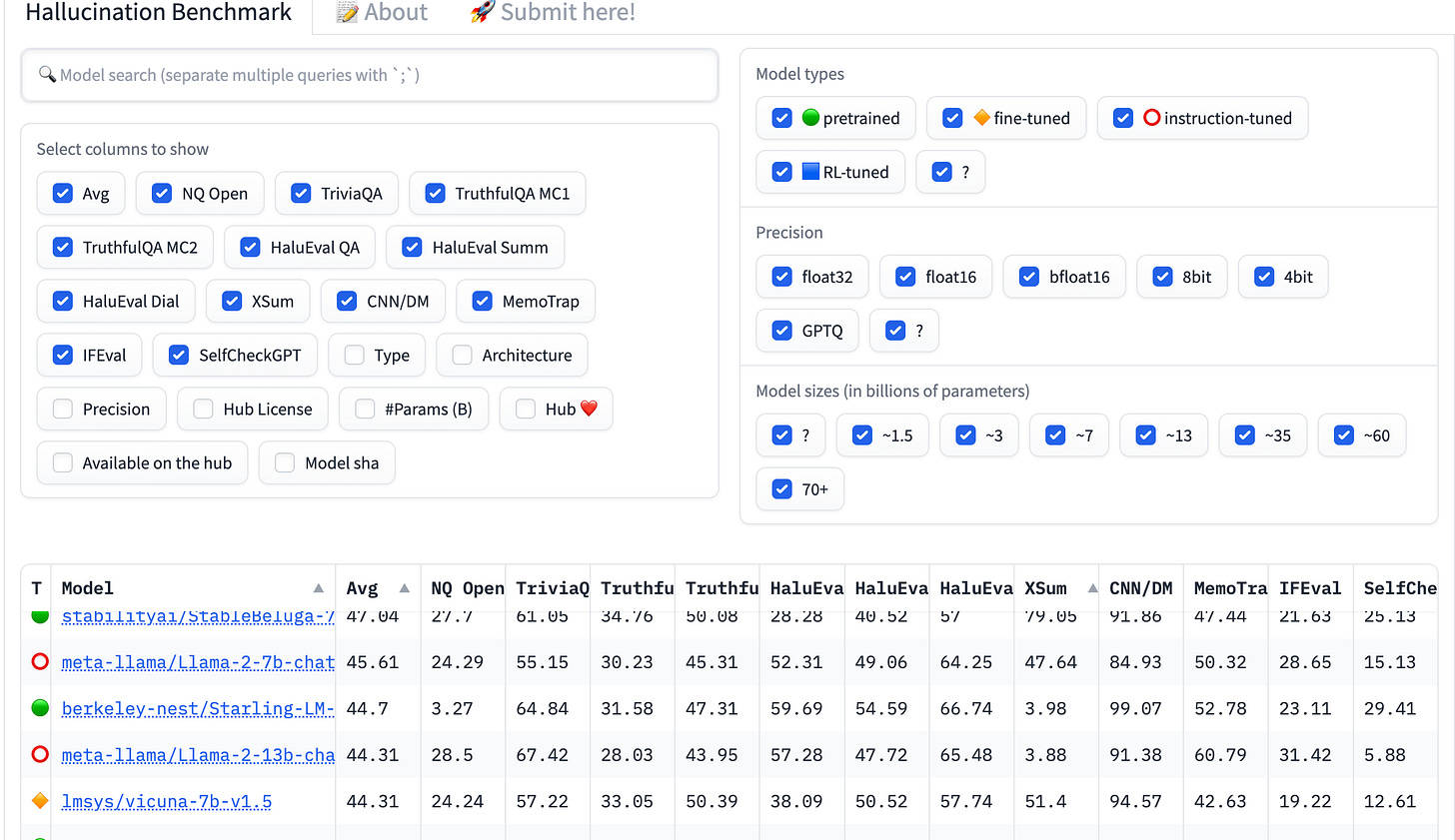
Task: Uncheck the float32 precision filter
Action: pos(782,278)
